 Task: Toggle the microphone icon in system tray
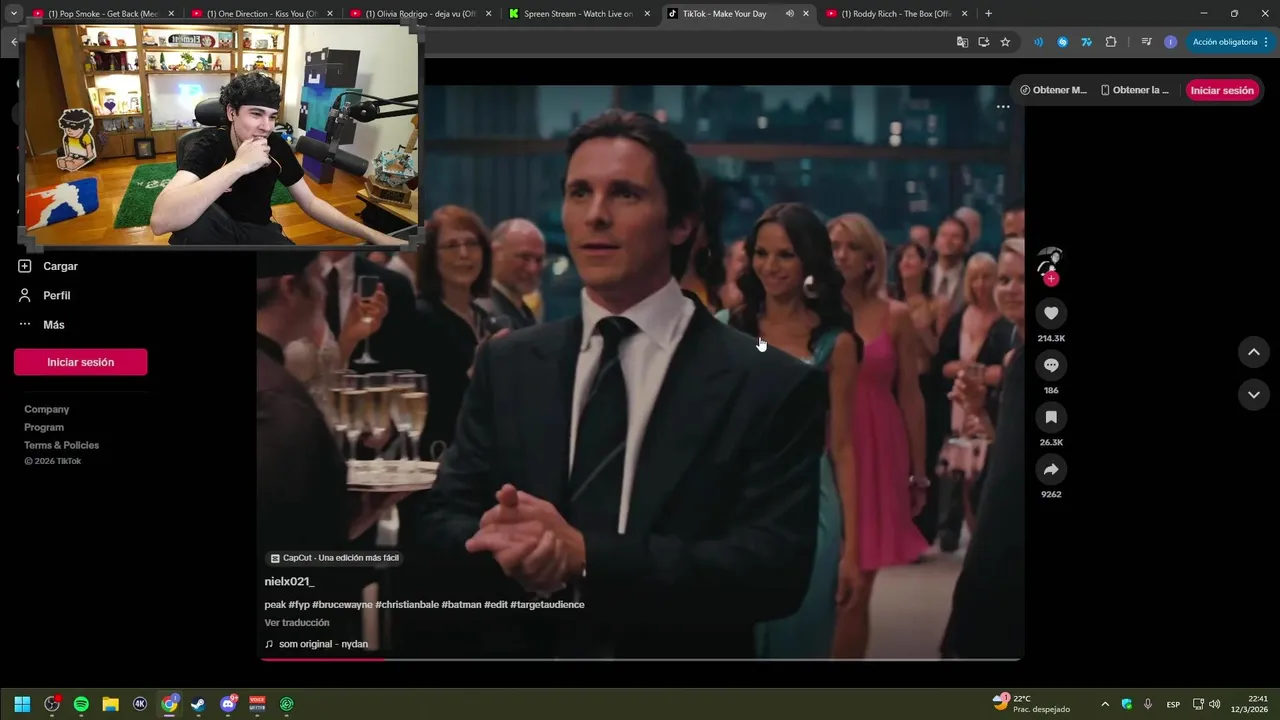(1148, 704)
